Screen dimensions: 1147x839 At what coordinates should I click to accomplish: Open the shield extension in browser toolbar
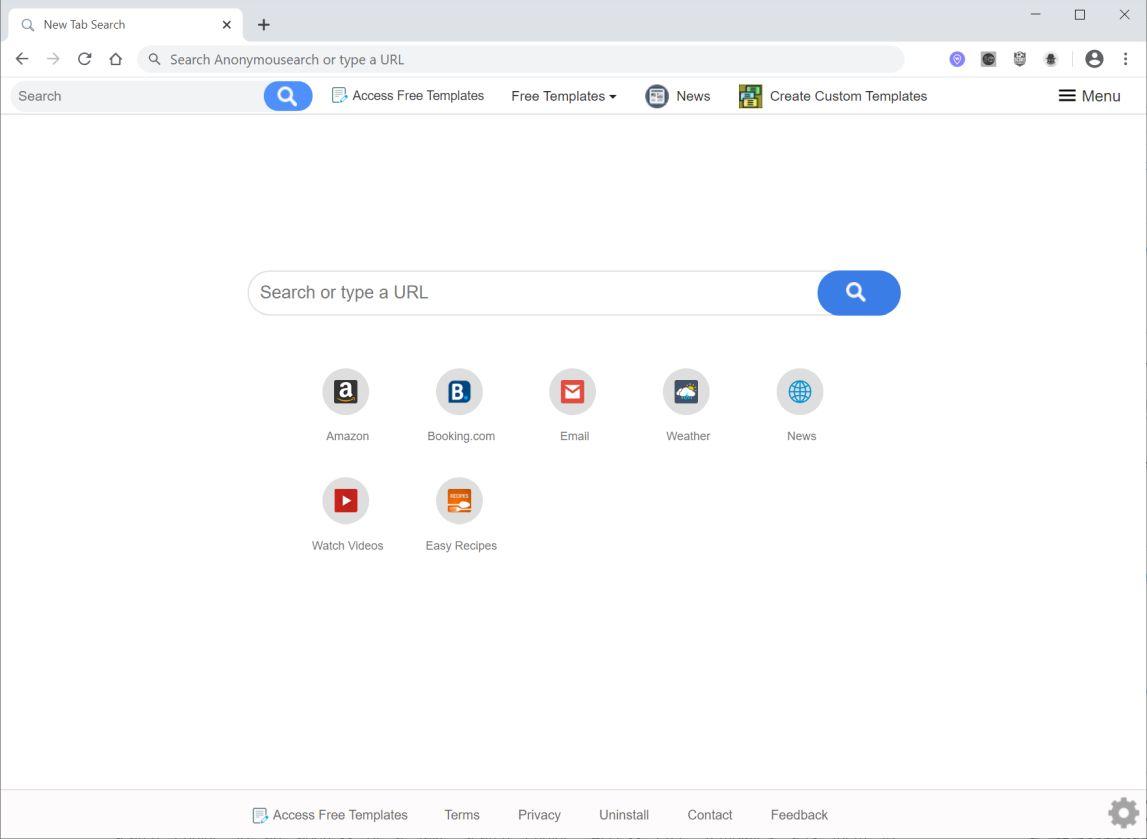point(1020,59)
